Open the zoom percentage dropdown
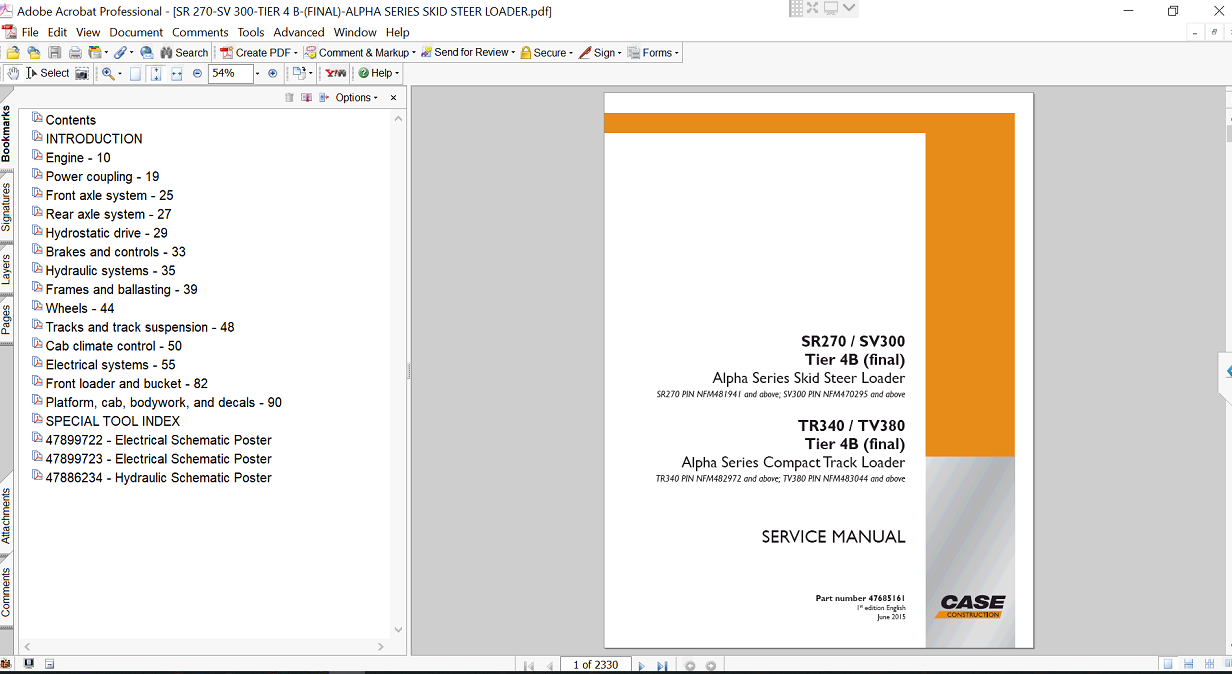 pyautogui.click(x=257, y=73)
